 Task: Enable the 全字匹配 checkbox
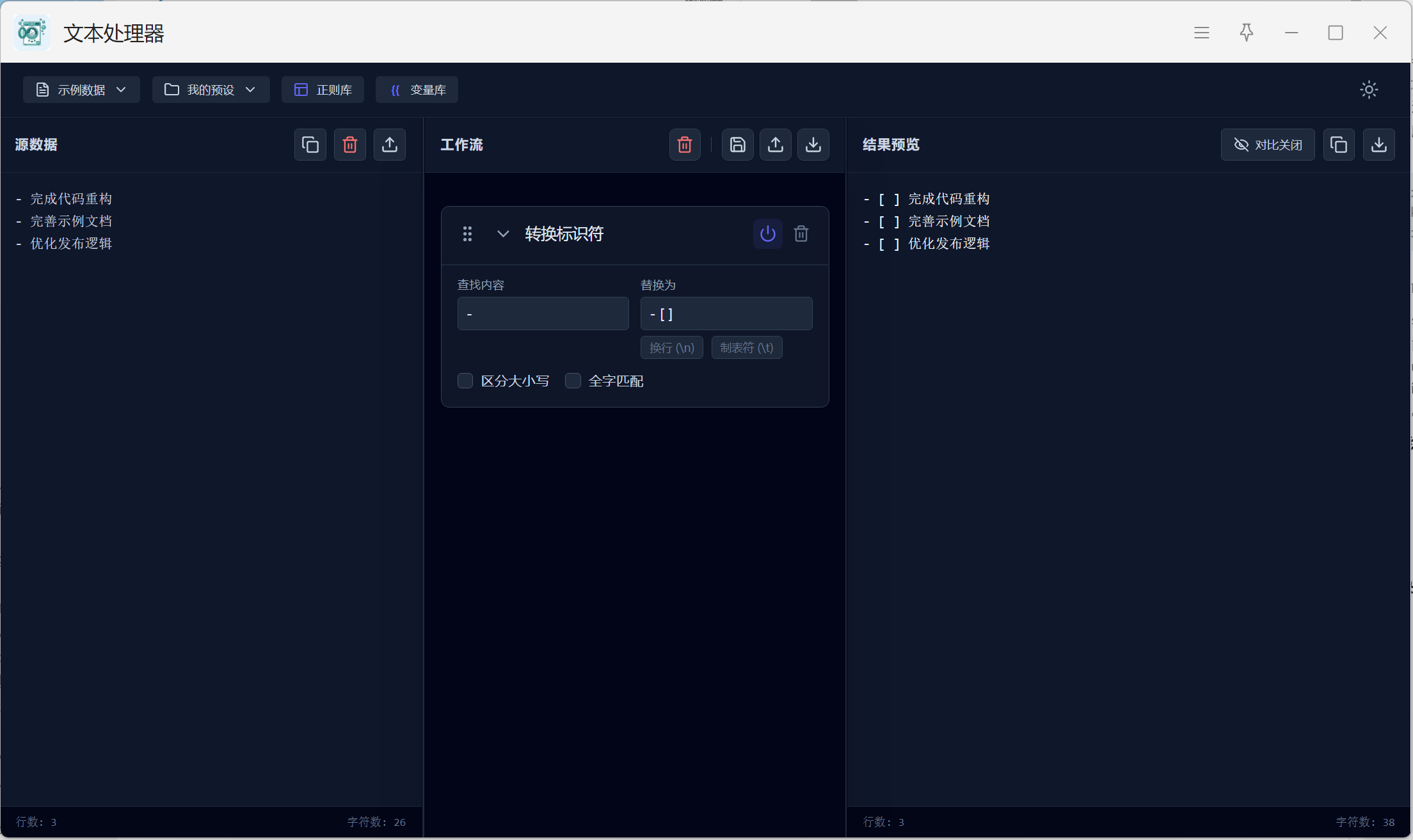pyautogui.click(x=573, y=381)
